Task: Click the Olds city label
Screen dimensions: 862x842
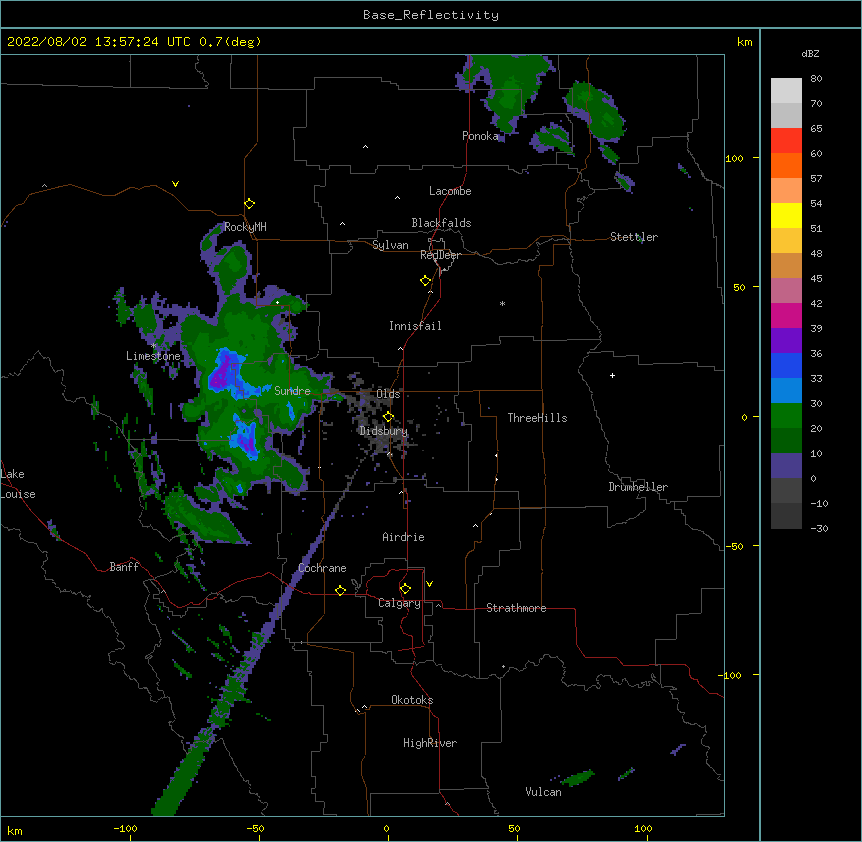Action: click(x=388, y=394)
